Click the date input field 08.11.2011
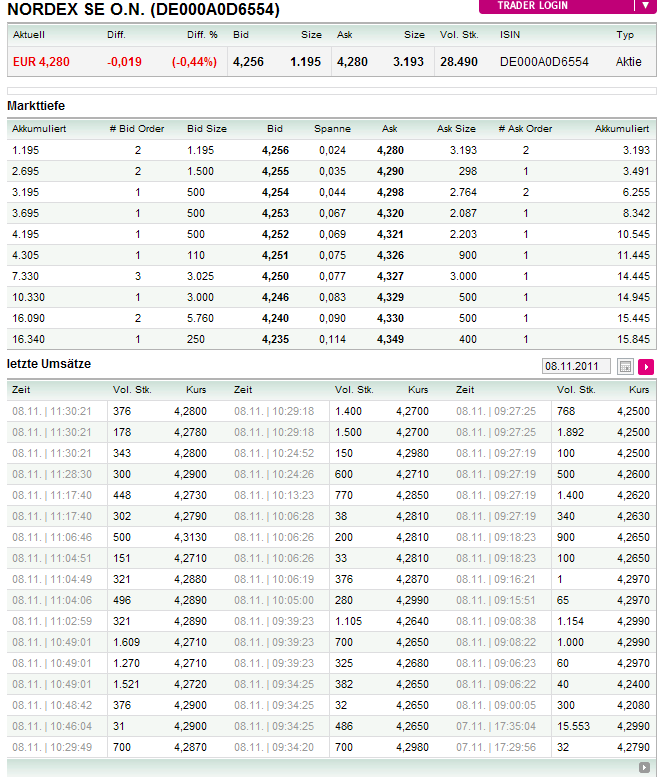663x777 pixels. [x=576, y=366]
